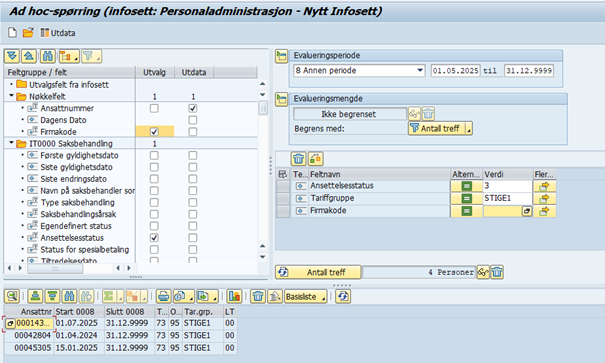
Task: Tick Utvalg checkbox for Første gyldighetsdato
Action: tap(154, 155)
